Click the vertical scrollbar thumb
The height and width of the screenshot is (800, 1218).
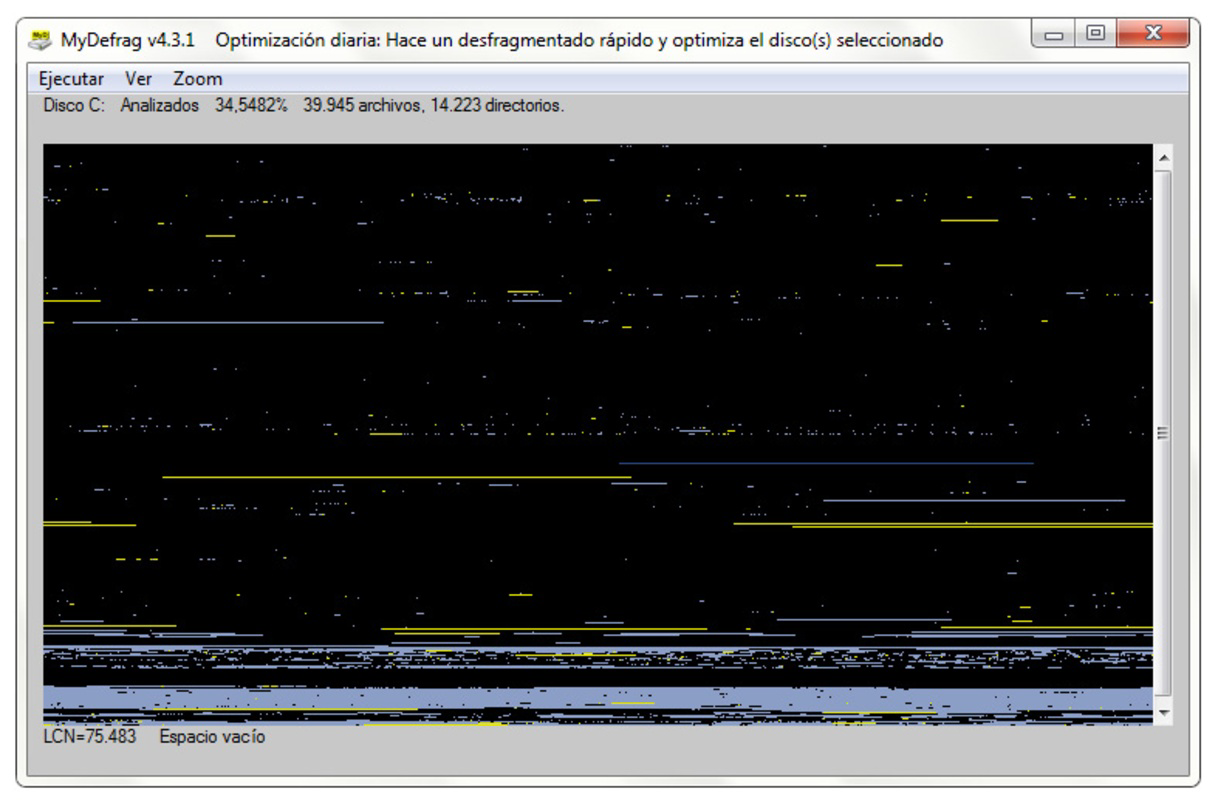pos(1162,434)
